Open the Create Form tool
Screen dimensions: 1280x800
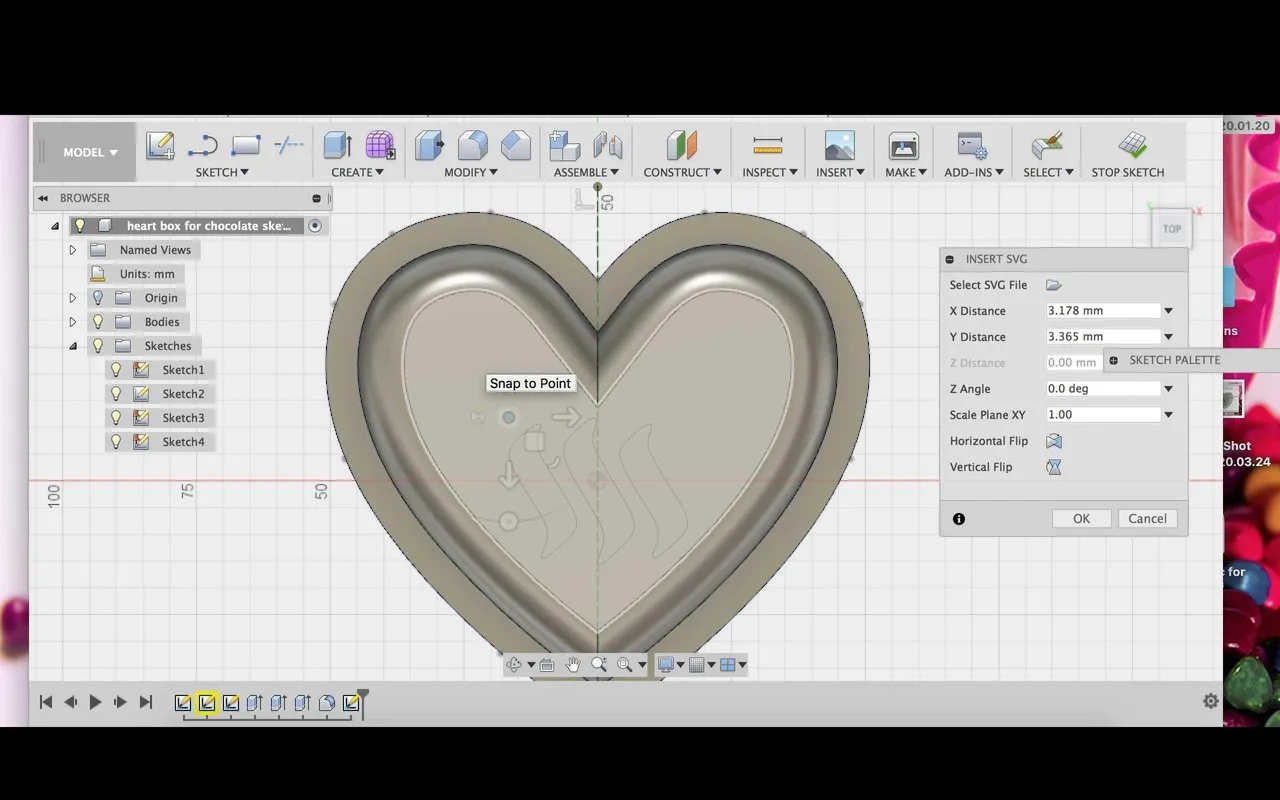tap(380, 146)
